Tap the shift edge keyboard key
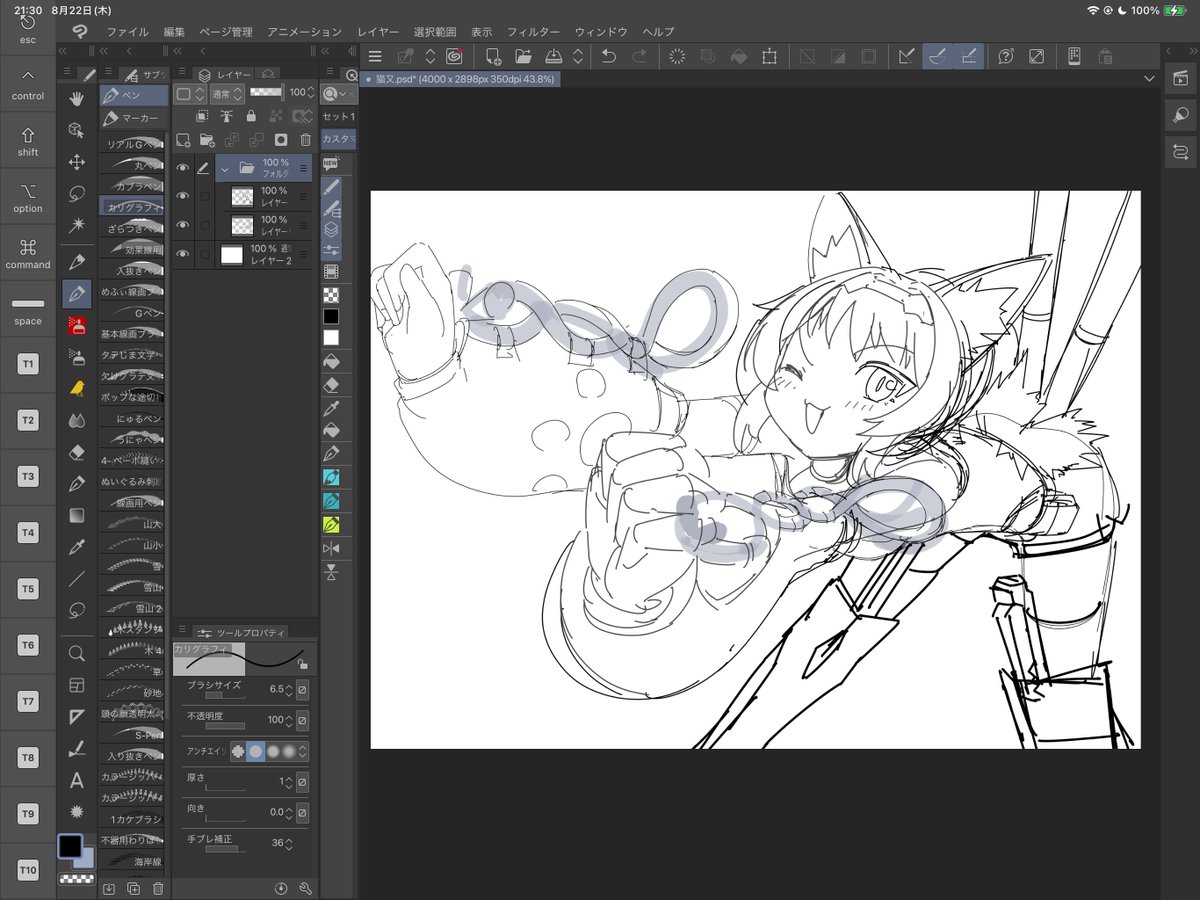Image resolution: width=1200 pixels, height=900 pixels. 28,141
